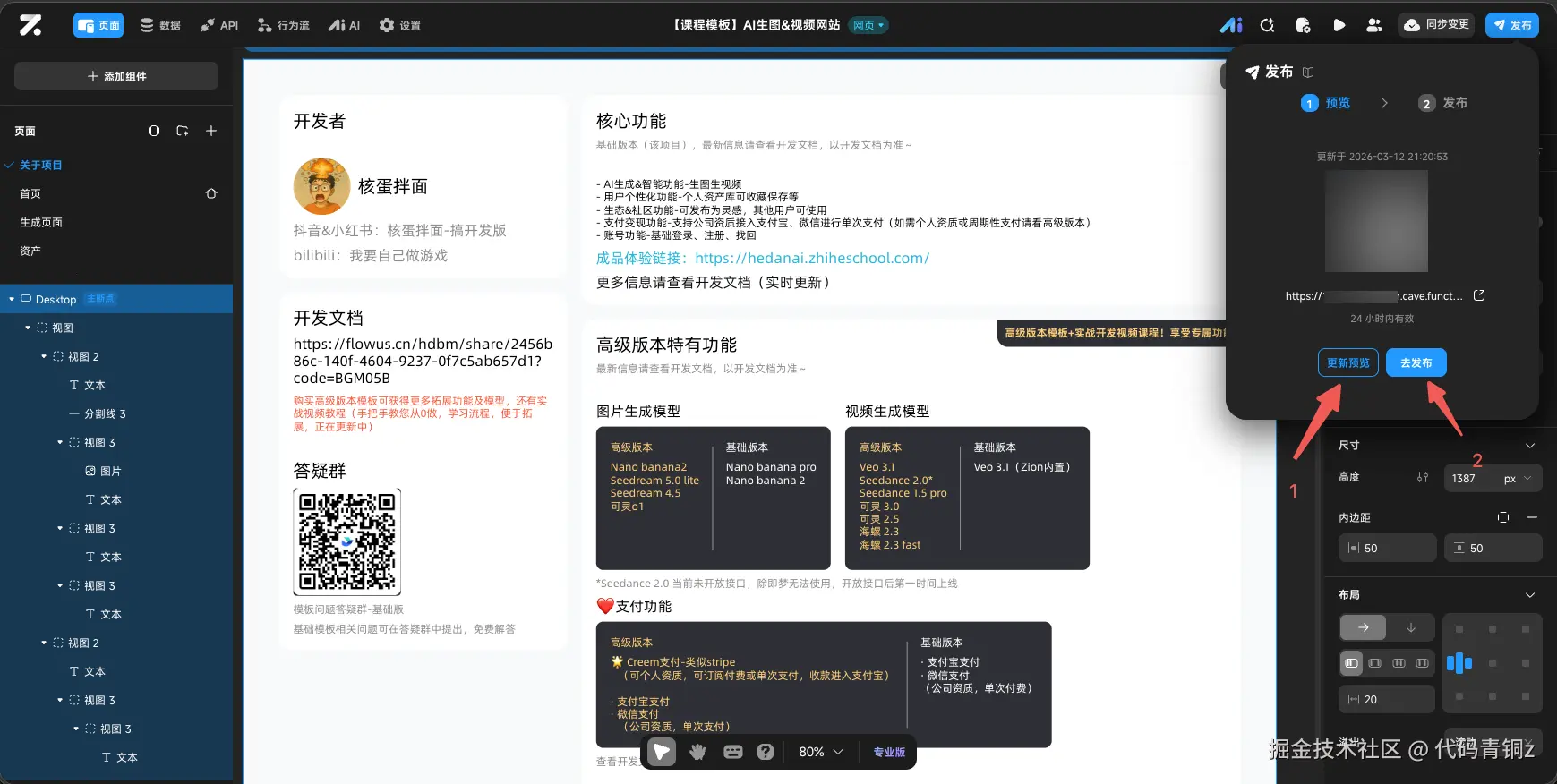The image size is (1557, 784).
Task: Click the blurred preview thumbnail
Action: click(x=1376, y=221)
